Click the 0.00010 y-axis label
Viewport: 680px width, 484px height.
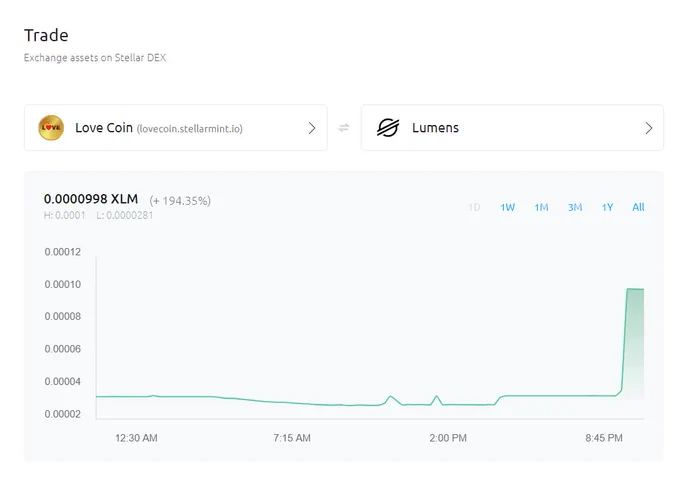tap(62, 285)
